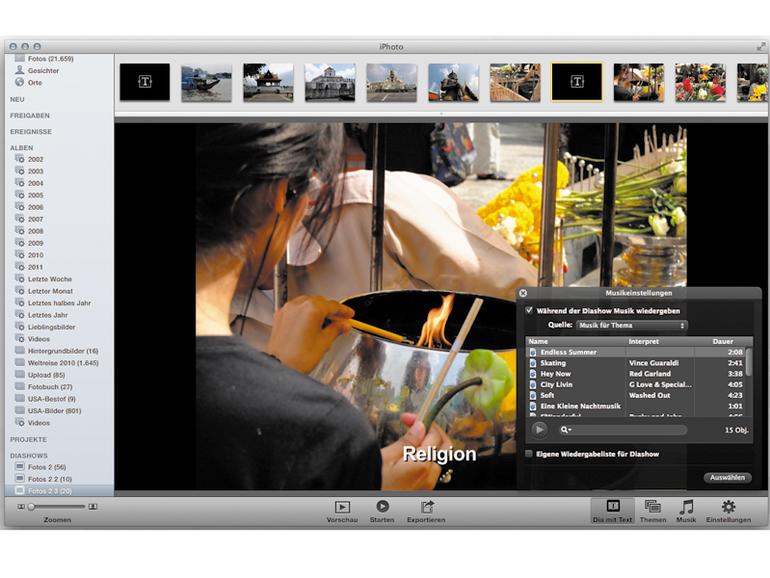This screenshot has width=770, height=578.
Task: Enable Eigene Wiedergabeliste für Diashow checkbox
Action: 529,454
